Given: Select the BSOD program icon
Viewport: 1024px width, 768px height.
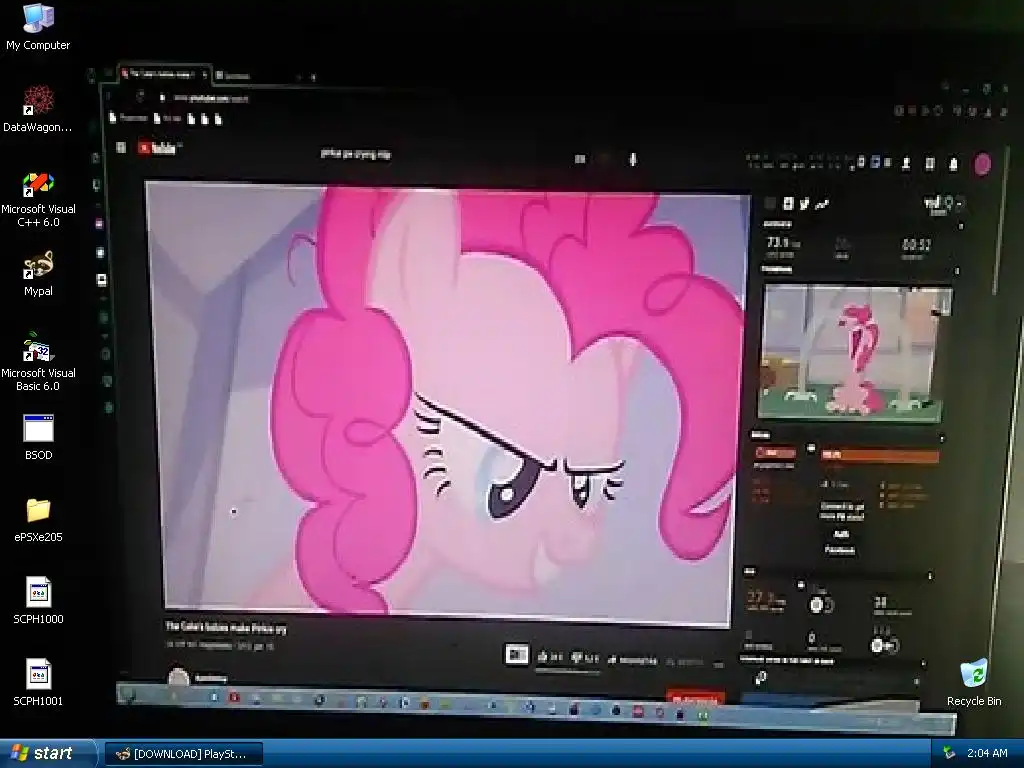Looking at the screenshot, I should [x=38, y=436].
